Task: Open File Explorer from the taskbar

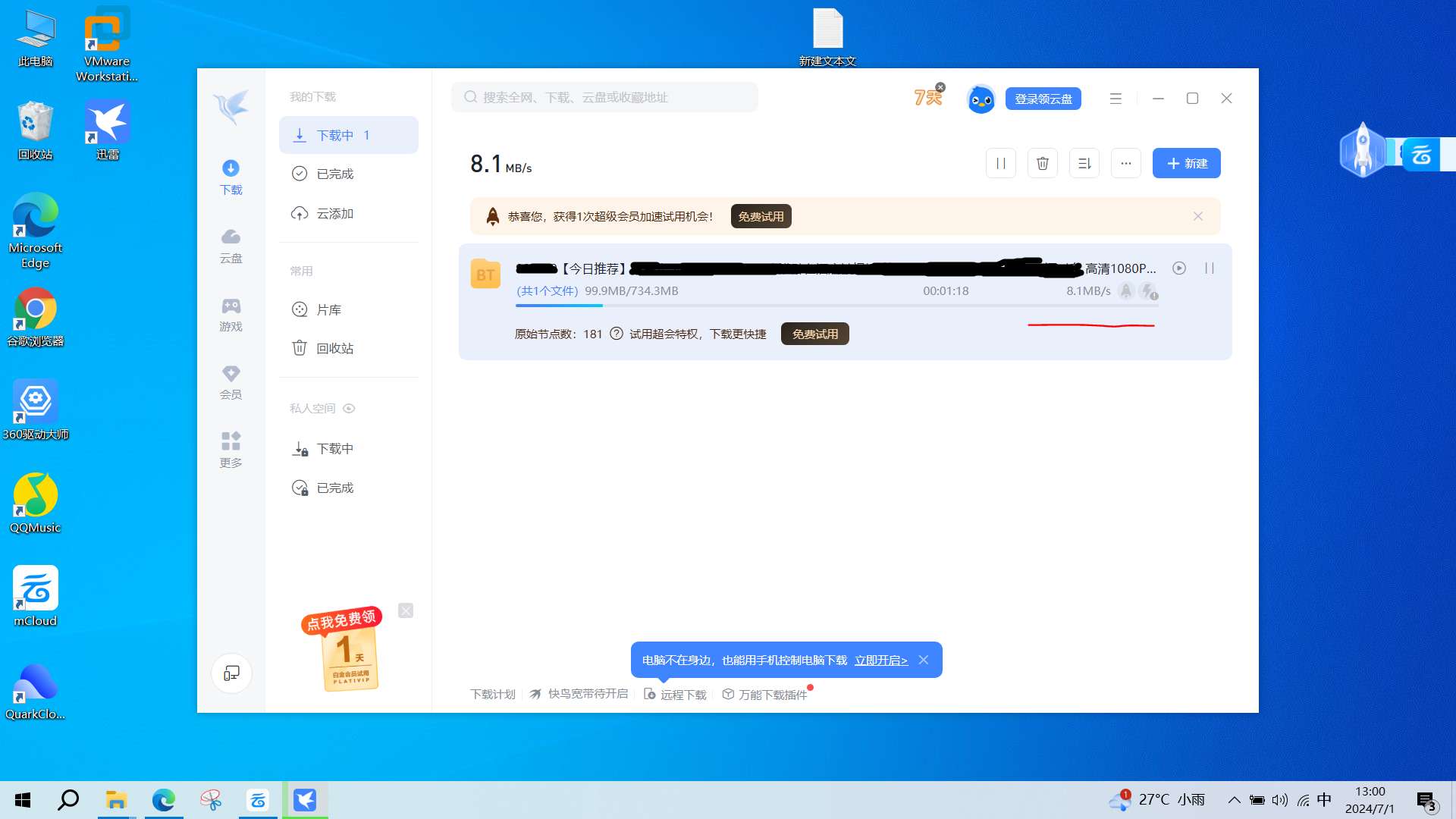Action: 116,800
